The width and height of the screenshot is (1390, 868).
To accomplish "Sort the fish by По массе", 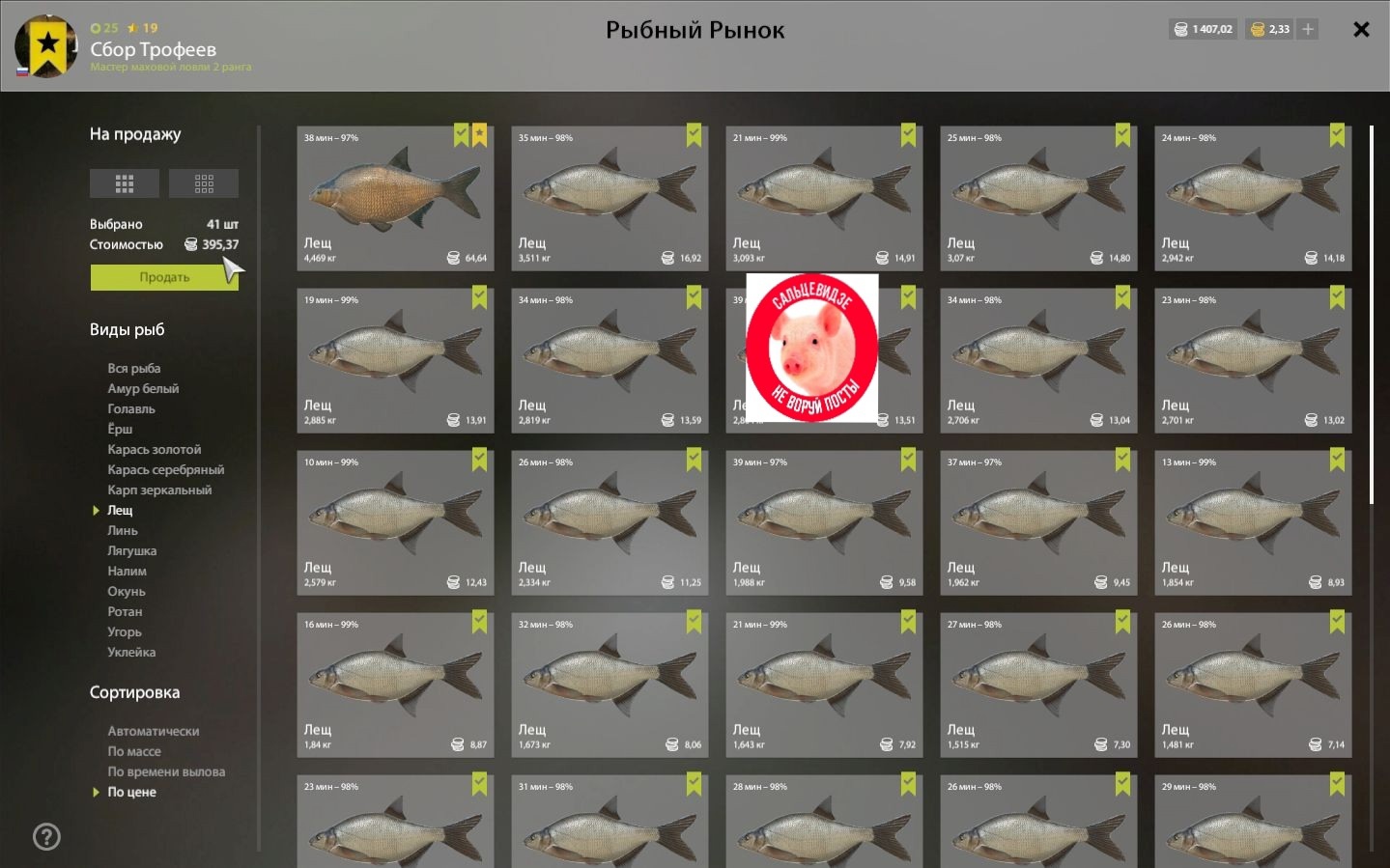I will [x=134, y=751].
